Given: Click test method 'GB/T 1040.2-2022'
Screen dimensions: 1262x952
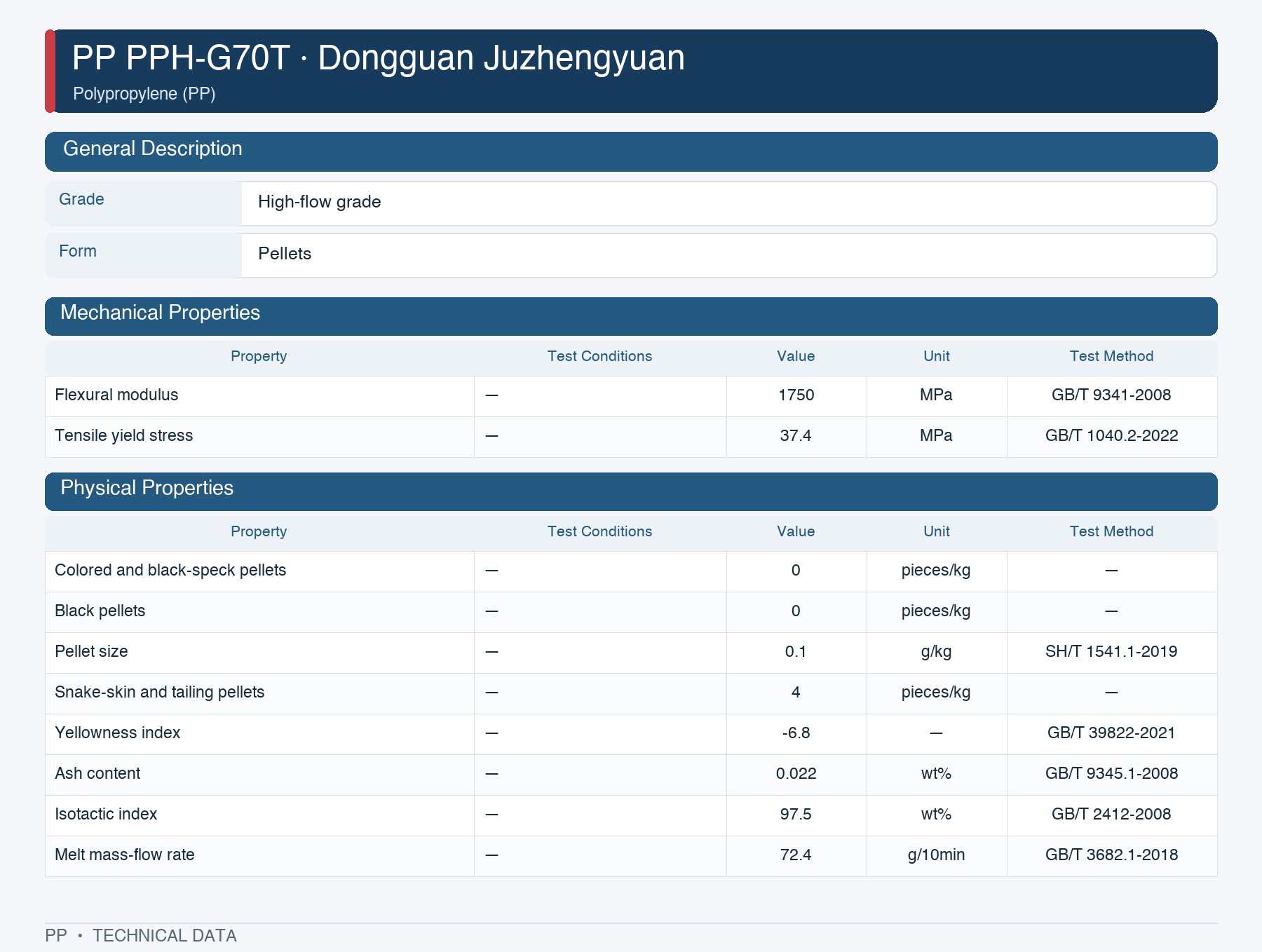Looking at the screenshot, I should tap(1111, 436).
